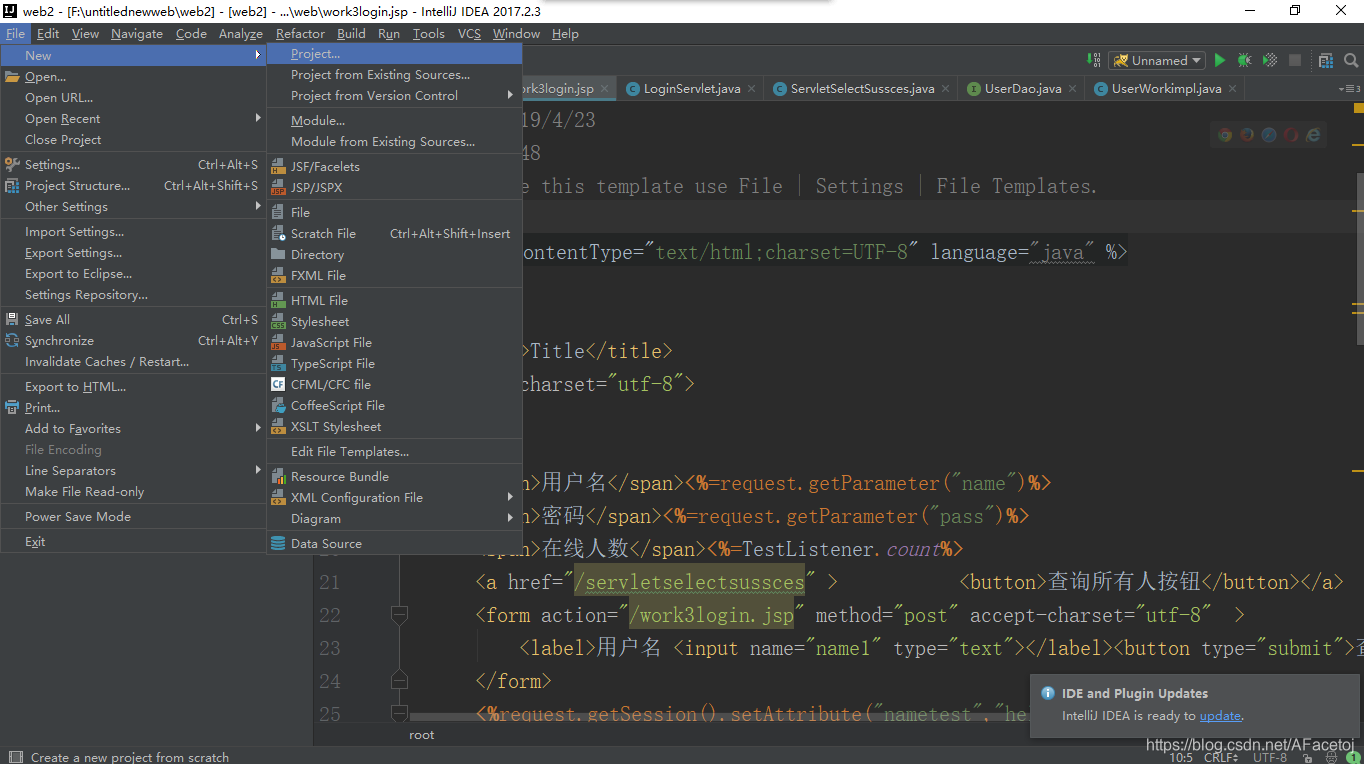The height and width of the screenshot is (764, 1364).
Task: Open Settings... from File menu
Action: click(134, 165)
